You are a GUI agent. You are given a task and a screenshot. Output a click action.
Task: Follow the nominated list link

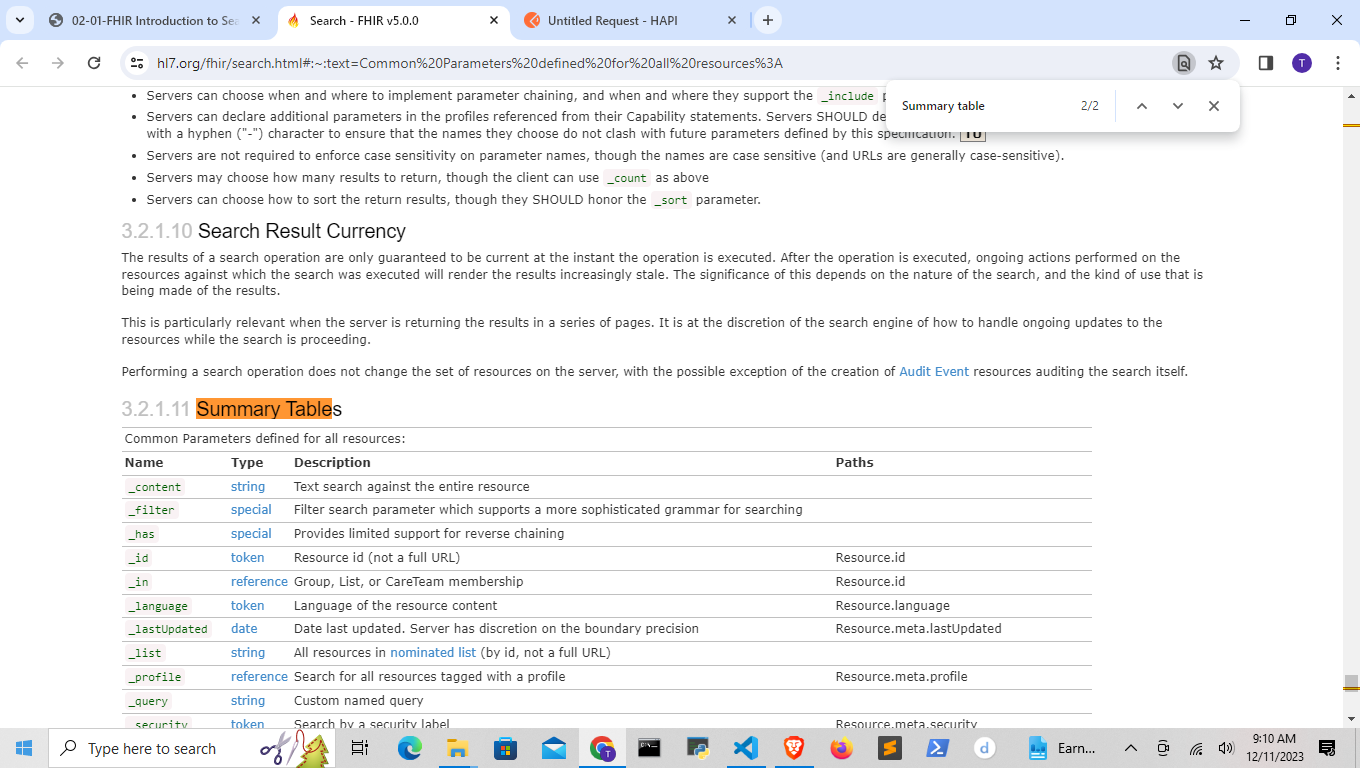(x=433, y=653)
